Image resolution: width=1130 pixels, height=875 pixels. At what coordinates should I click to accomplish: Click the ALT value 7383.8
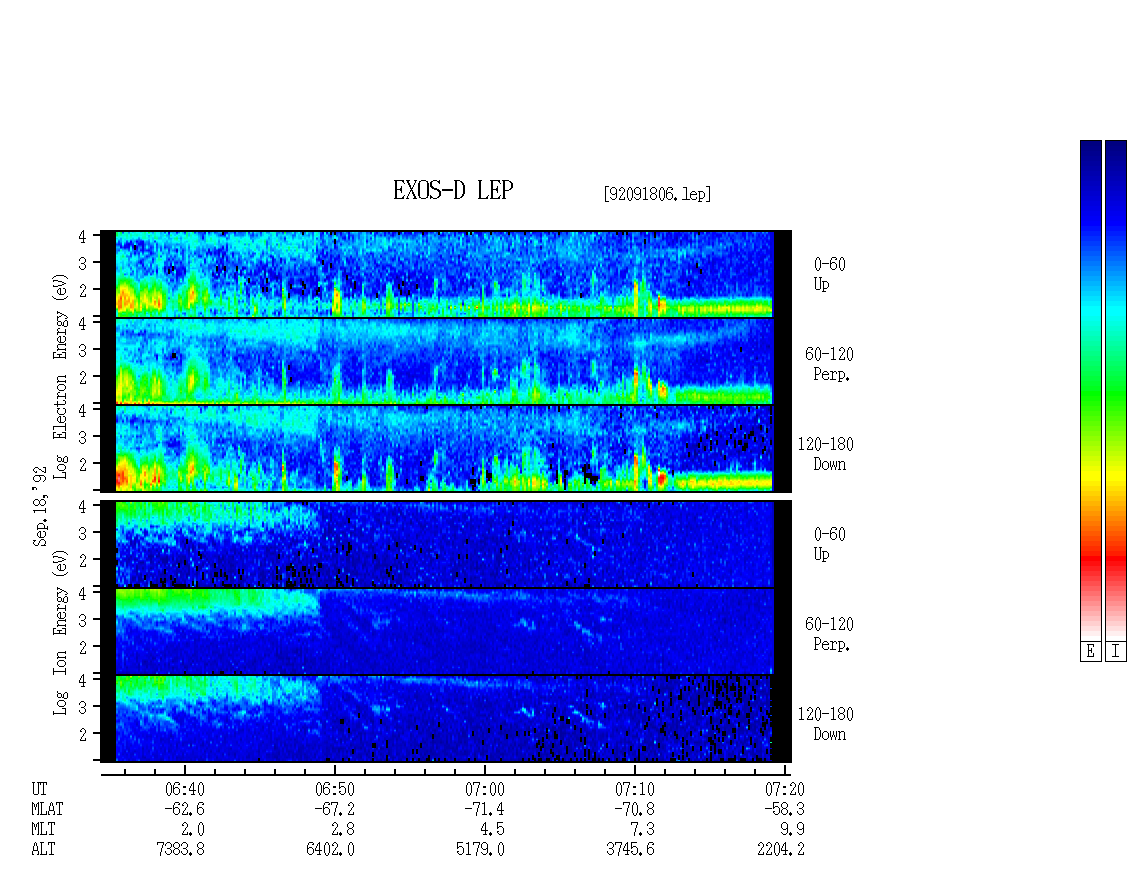point(180,849)
